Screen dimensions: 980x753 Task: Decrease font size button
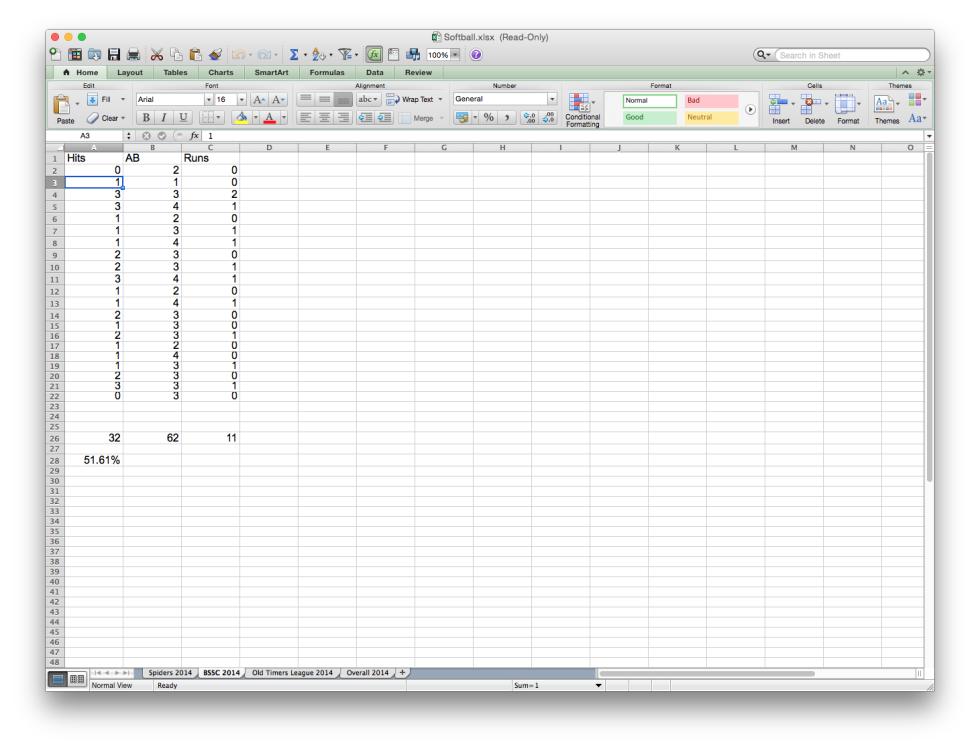point(278,99)
